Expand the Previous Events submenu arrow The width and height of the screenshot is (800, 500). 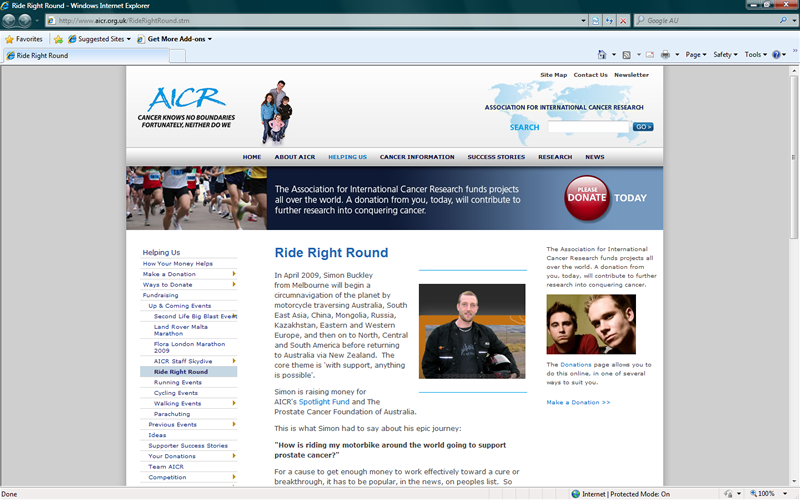tap(234, 424)
